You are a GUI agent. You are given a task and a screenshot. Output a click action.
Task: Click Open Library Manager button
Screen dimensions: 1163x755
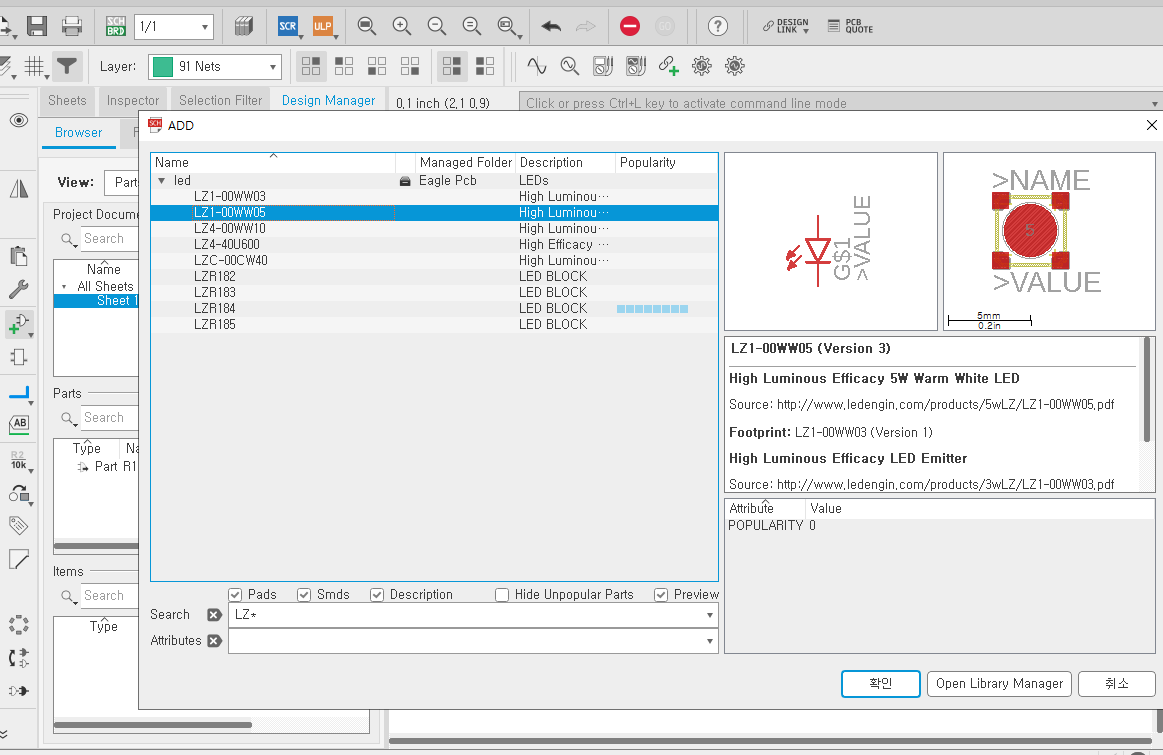click(x=999, y=684)
